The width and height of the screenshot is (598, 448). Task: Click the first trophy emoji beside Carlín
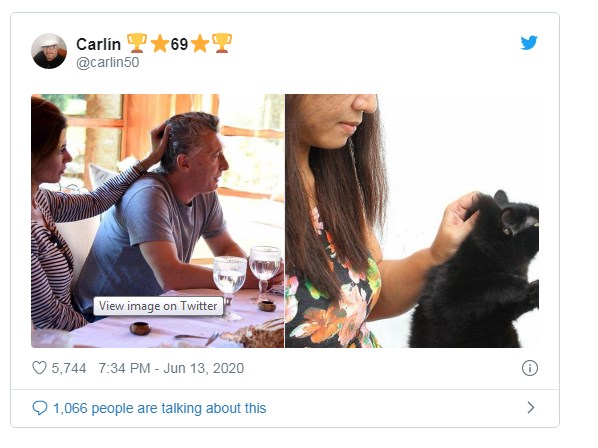coord(137,43)
